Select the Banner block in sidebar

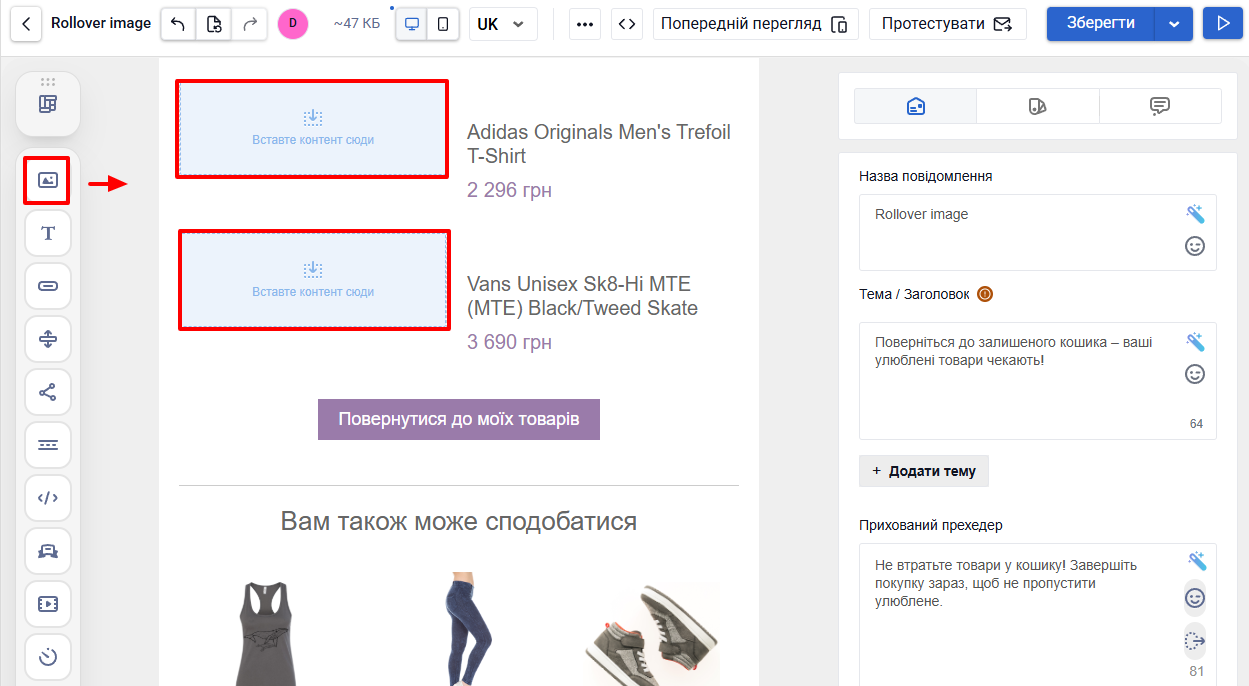point(48,551)
